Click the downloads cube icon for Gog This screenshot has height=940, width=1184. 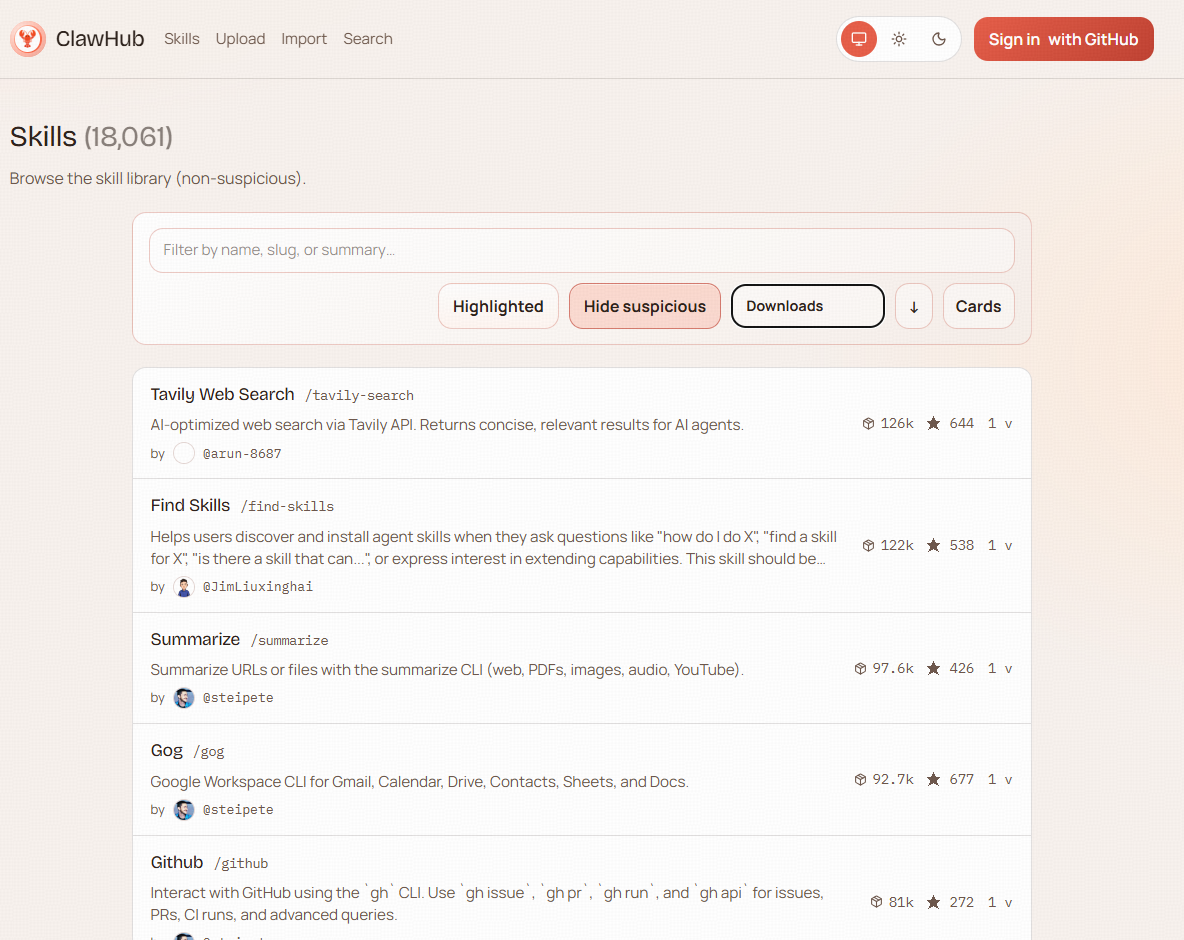(860, 779)
